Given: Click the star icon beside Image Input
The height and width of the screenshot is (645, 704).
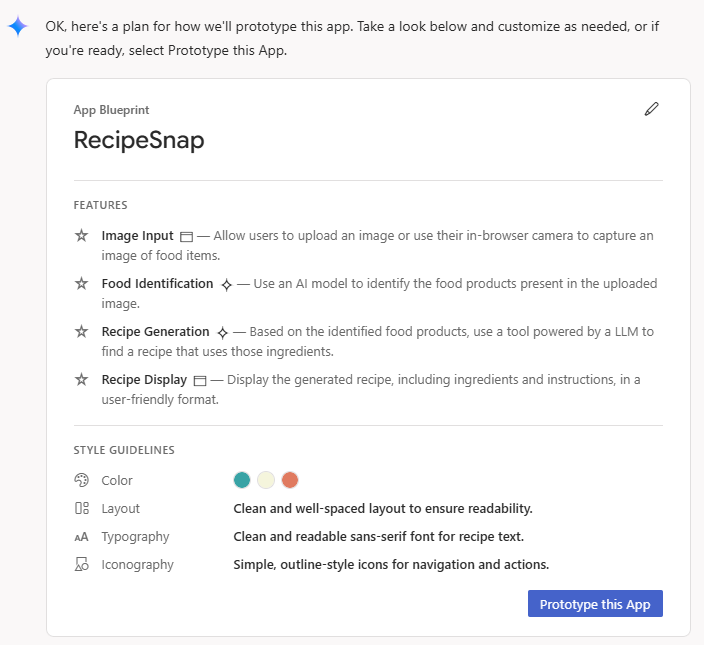Looking at the screenshot, I should click(82, 236).
